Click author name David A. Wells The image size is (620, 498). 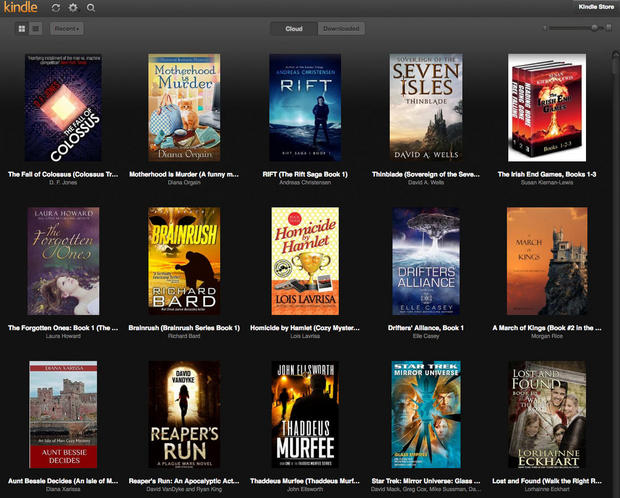(426, 182)
